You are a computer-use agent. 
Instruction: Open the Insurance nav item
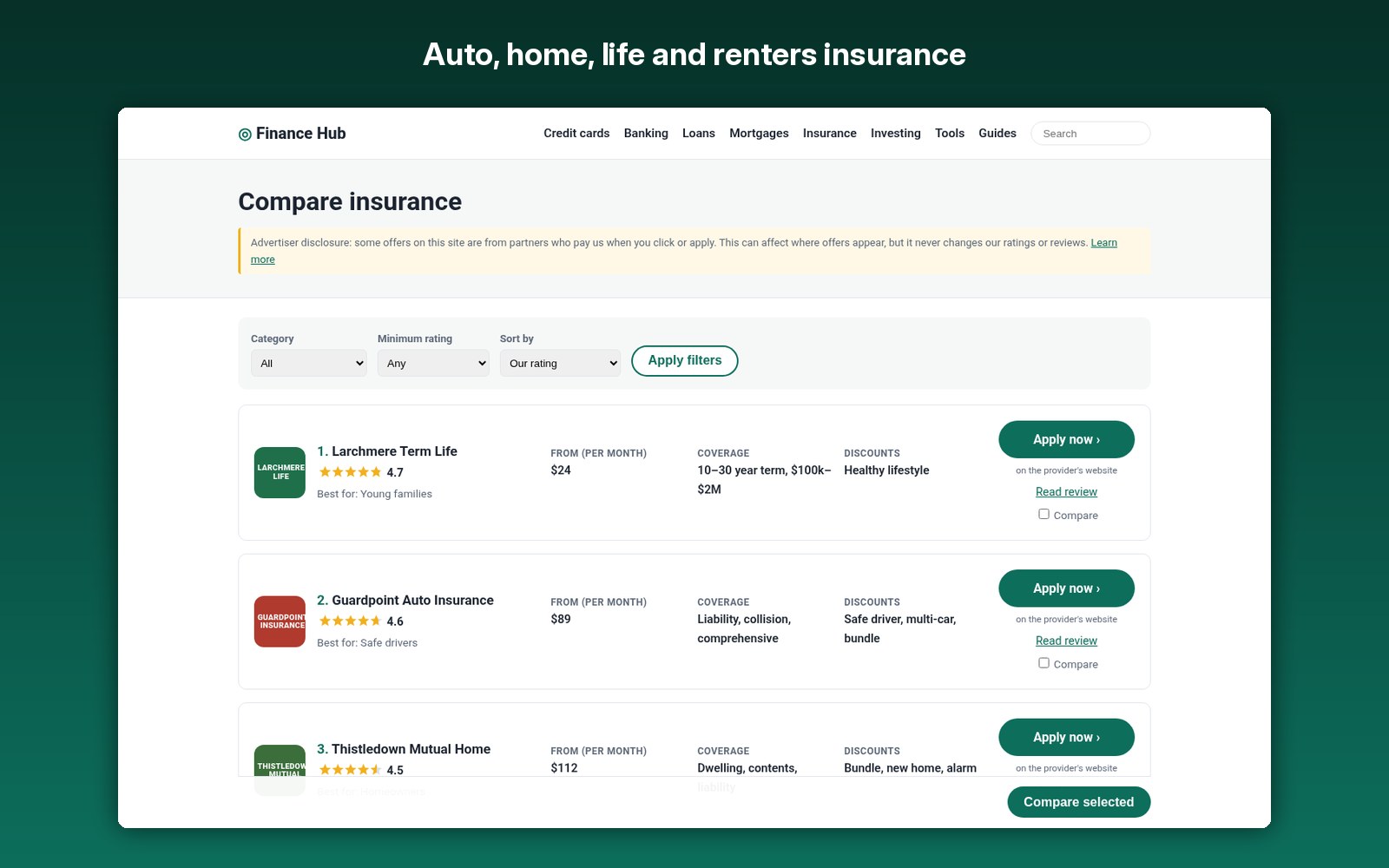(x=830, y=134)
